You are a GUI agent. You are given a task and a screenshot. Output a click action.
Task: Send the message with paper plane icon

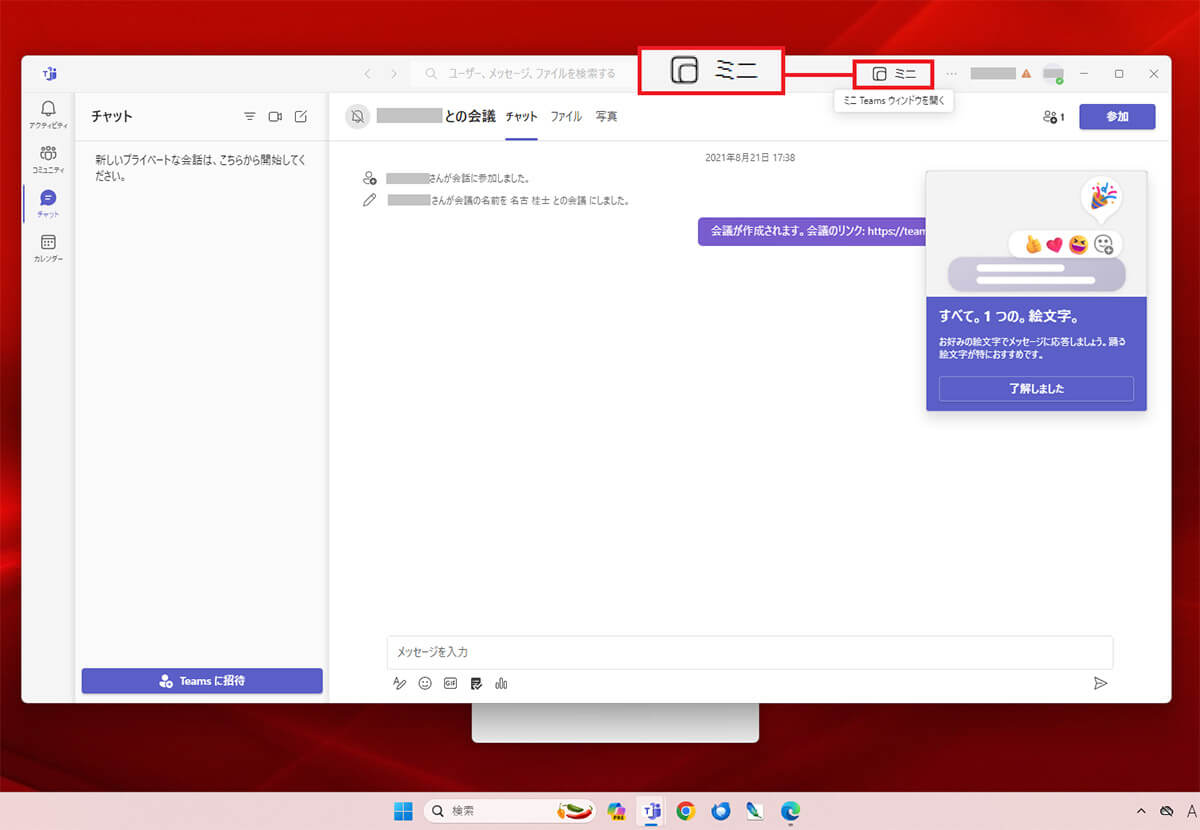point(1100,683)
